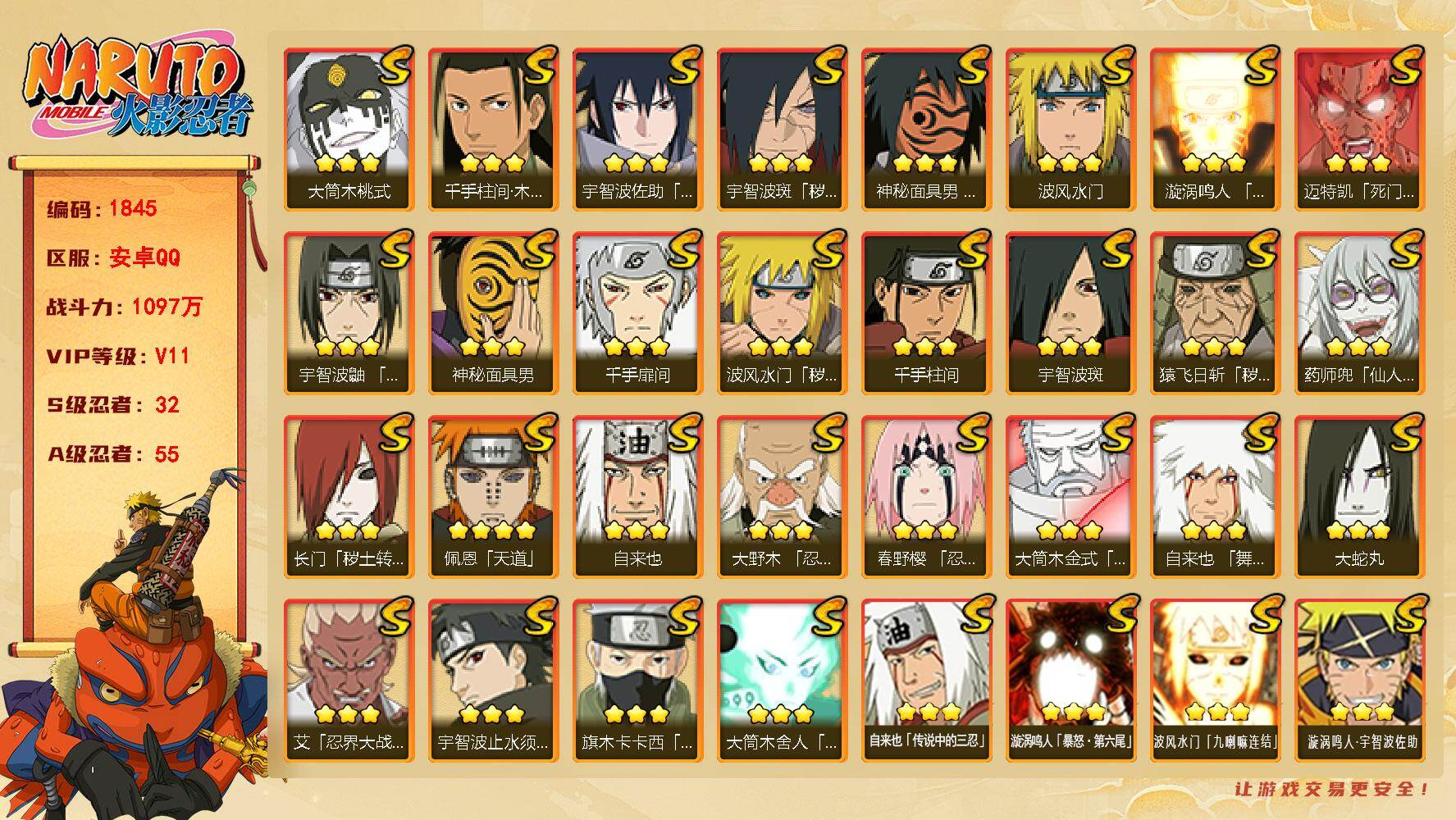Viewport: 1456px width, 820px height.
Task: Click the star rating on 自来也 card
Action: point(637,531)
